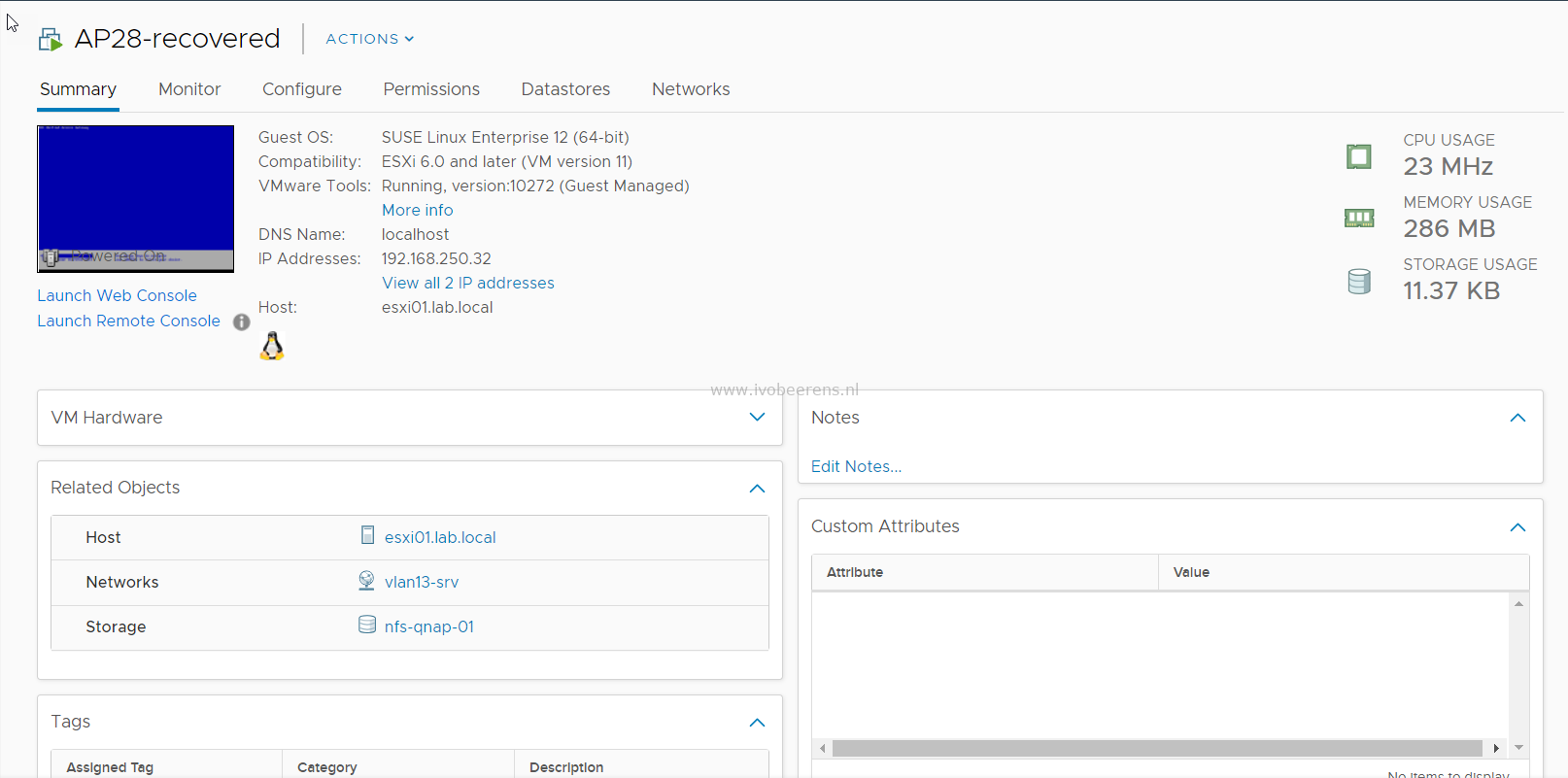This screenshot has height=778, width=1568.
Task: Open host esxi01.lab.local in Related Objects
Action: 440,537
